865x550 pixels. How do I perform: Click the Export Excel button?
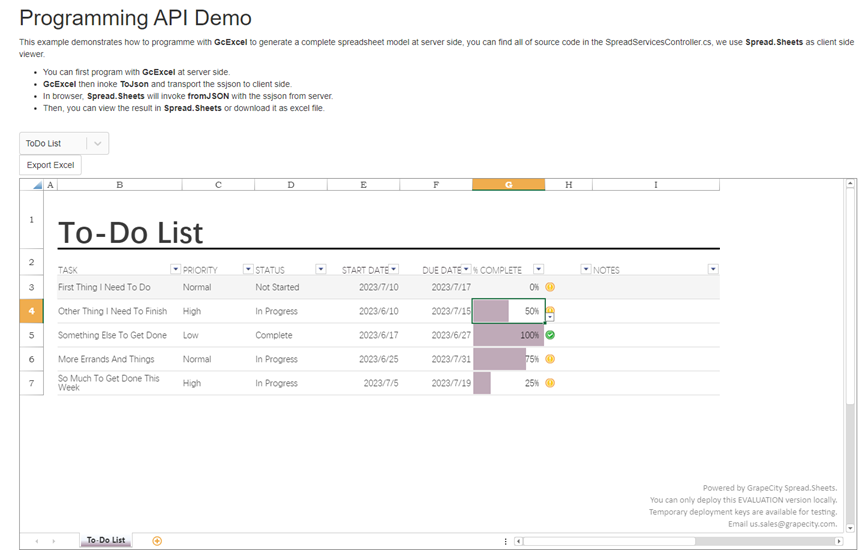[x=50, y=165]
